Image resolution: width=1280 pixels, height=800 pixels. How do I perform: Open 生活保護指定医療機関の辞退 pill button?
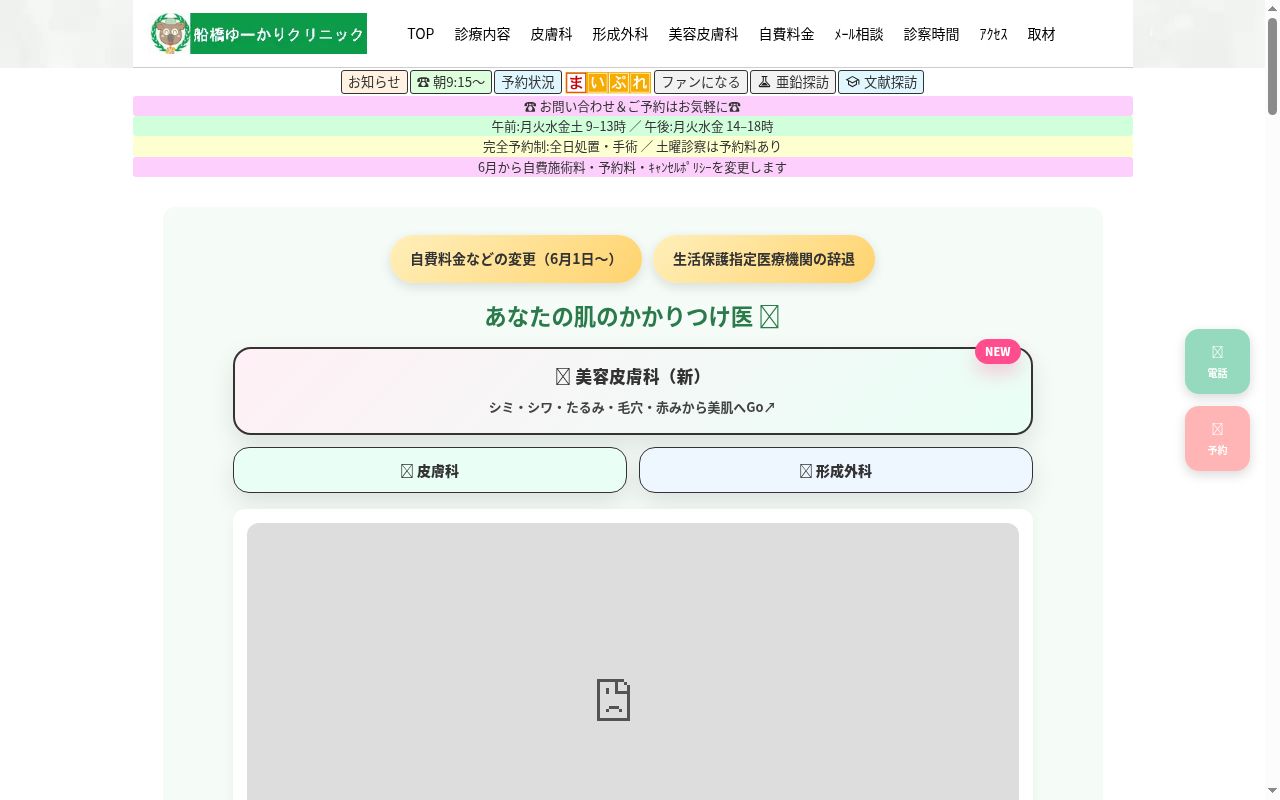764,259
